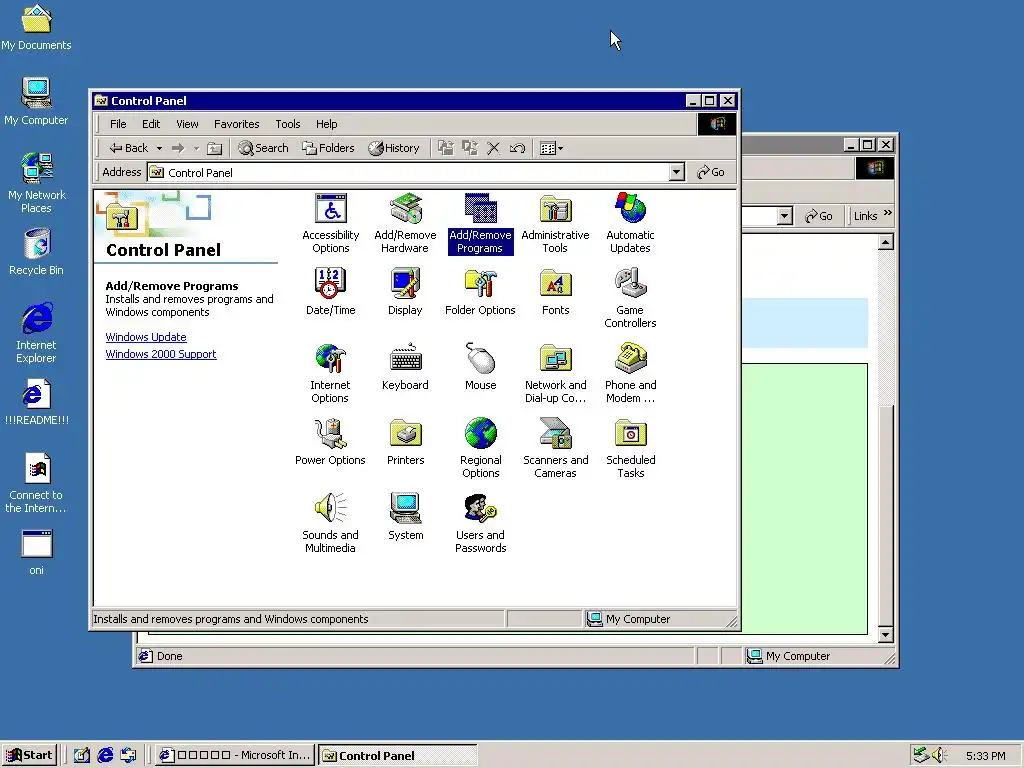1024x768 pixels.
Task: Select My Network Places desktop icon
Action: point(37,183)
